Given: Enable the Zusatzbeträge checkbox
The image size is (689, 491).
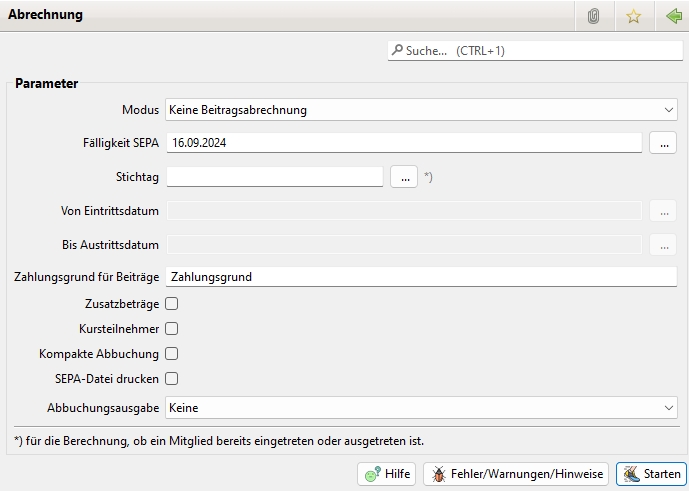Looking at the screenshot, I should point(172,303).
